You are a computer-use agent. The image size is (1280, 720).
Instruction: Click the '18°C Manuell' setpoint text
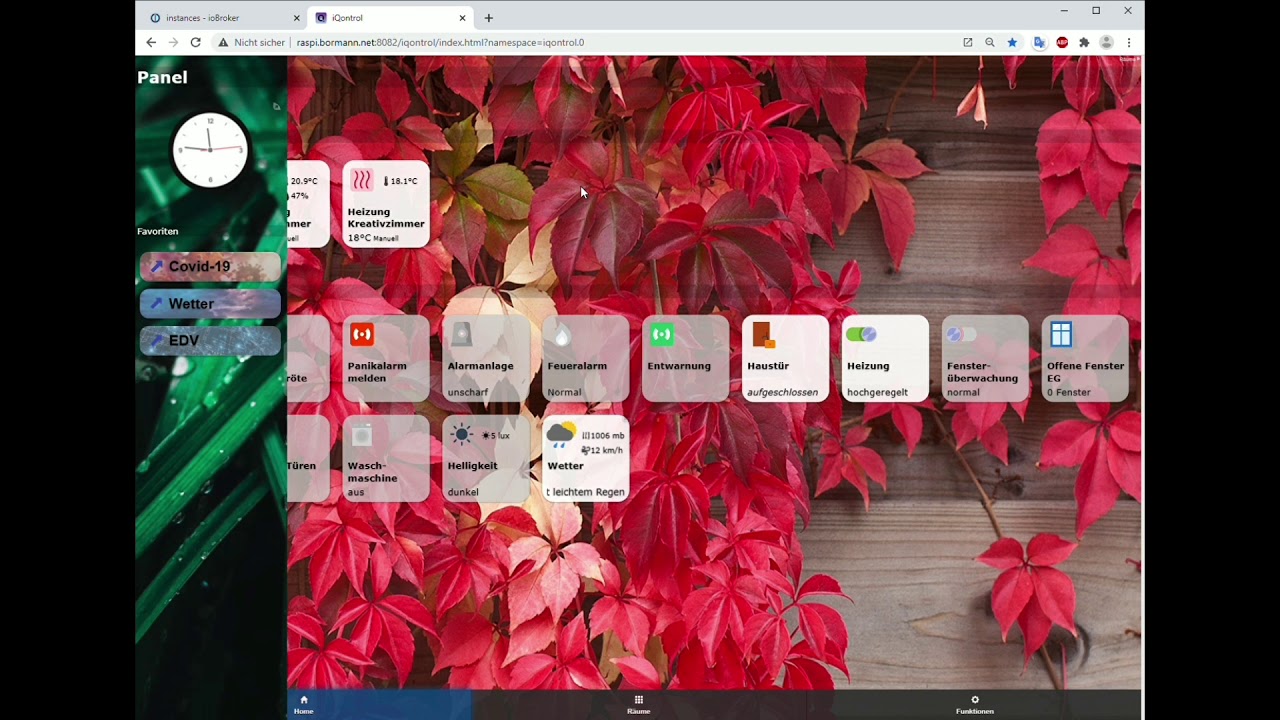tap(373, 238)
